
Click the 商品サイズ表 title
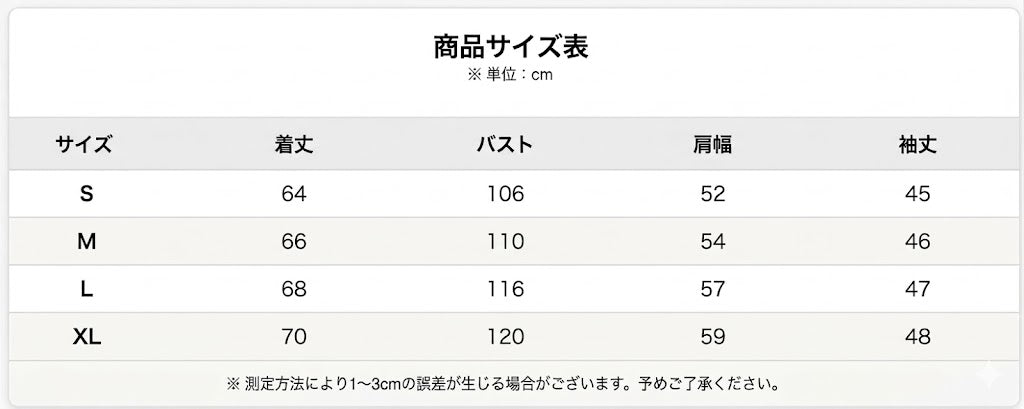511,47
